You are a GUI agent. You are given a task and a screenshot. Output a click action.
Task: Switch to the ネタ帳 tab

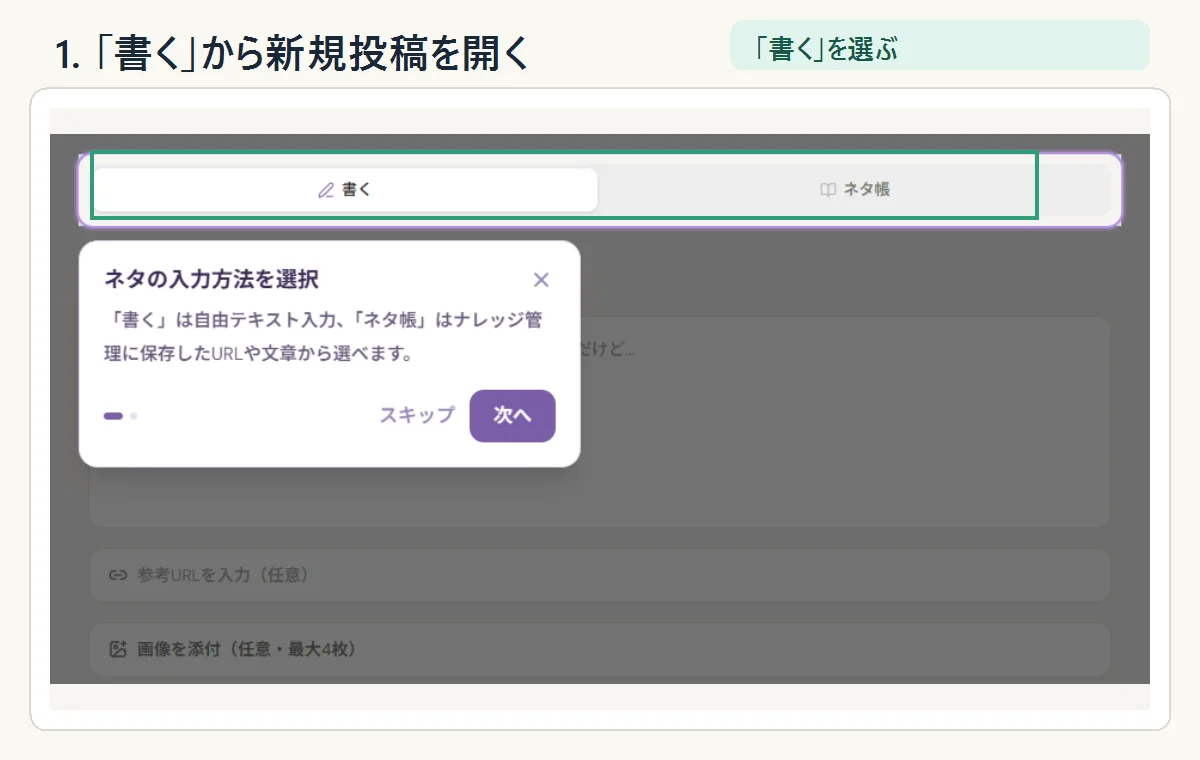coord(854,190)
